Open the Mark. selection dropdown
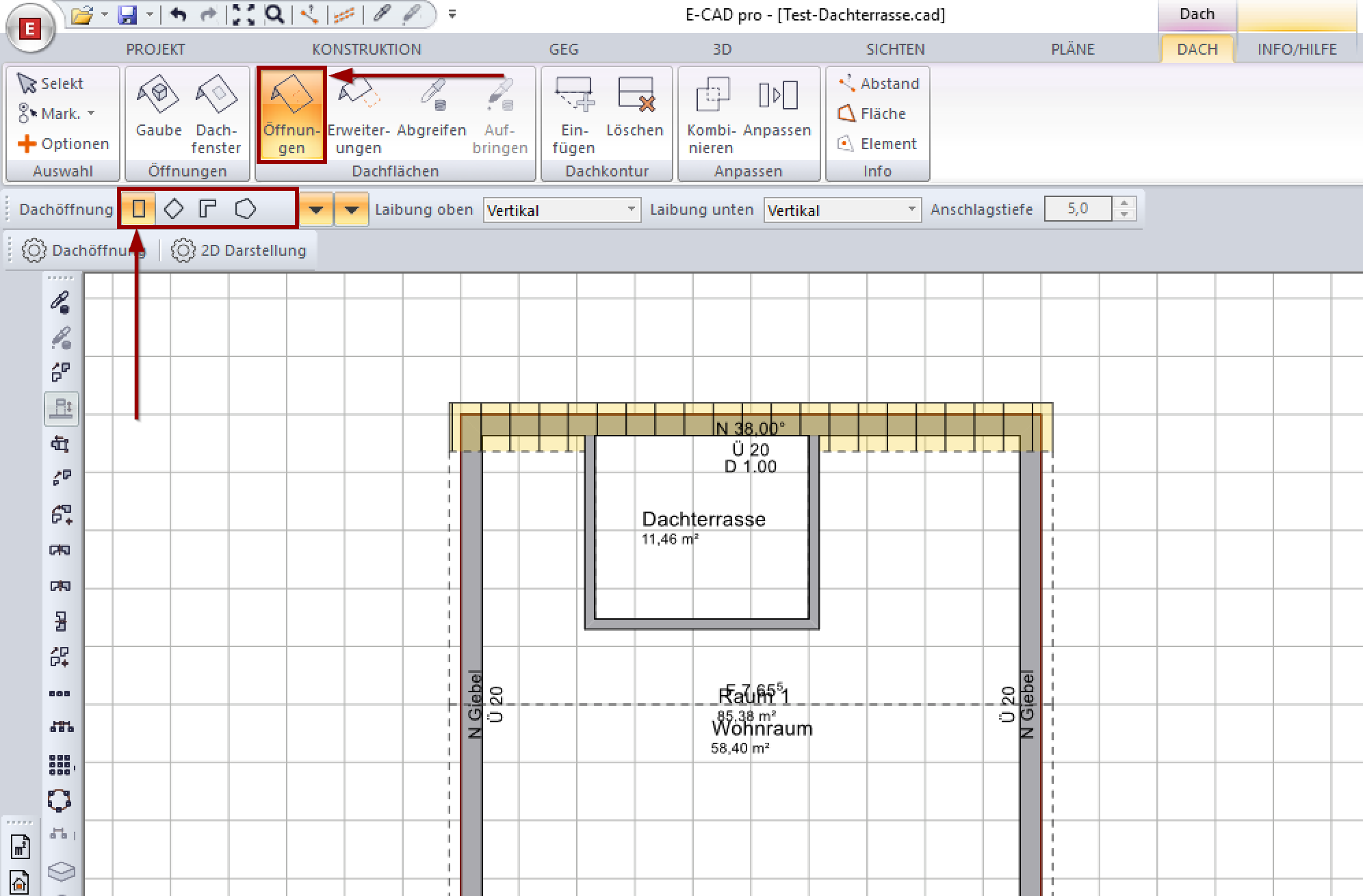The height and width of the screenshot is (896, 1363). click(x=91, y=114)
